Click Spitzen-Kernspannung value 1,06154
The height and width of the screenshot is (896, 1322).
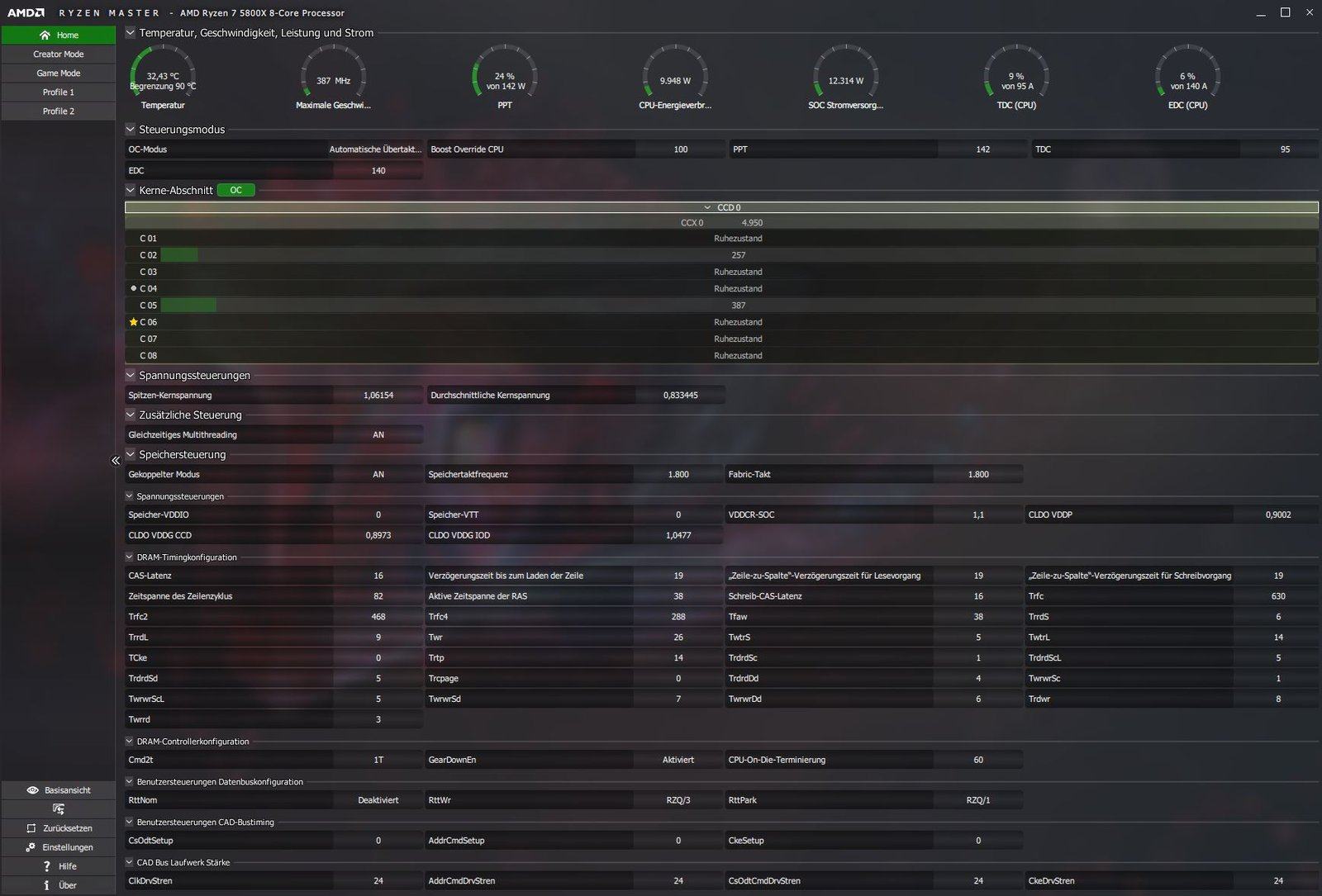point(378,396)
